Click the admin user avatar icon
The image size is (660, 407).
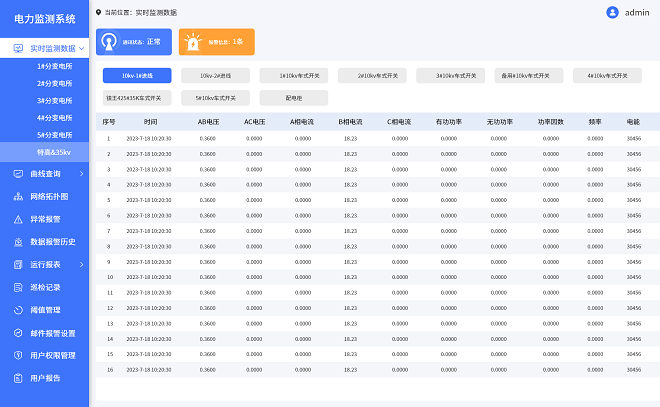point(612,12)
